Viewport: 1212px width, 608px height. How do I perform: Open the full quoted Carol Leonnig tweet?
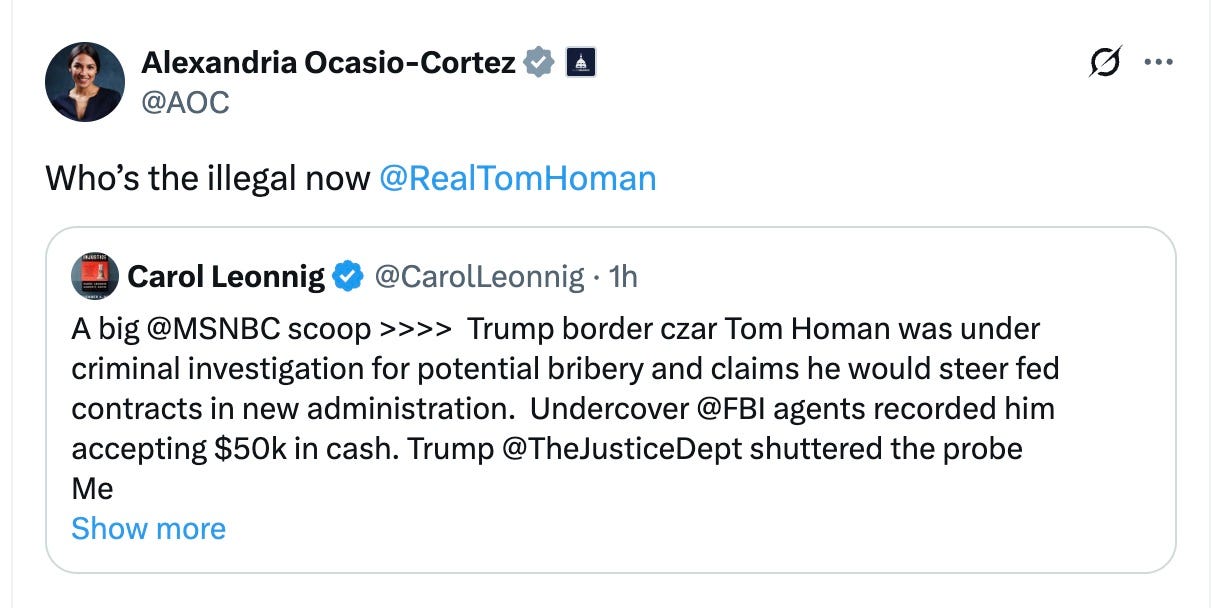pyautogui.click(x=600, y=390)
